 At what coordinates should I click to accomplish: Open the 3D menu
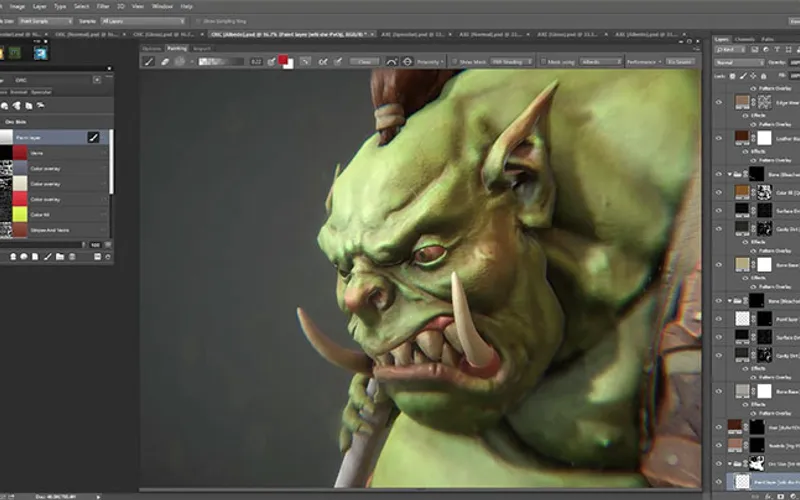coord(121,6)
